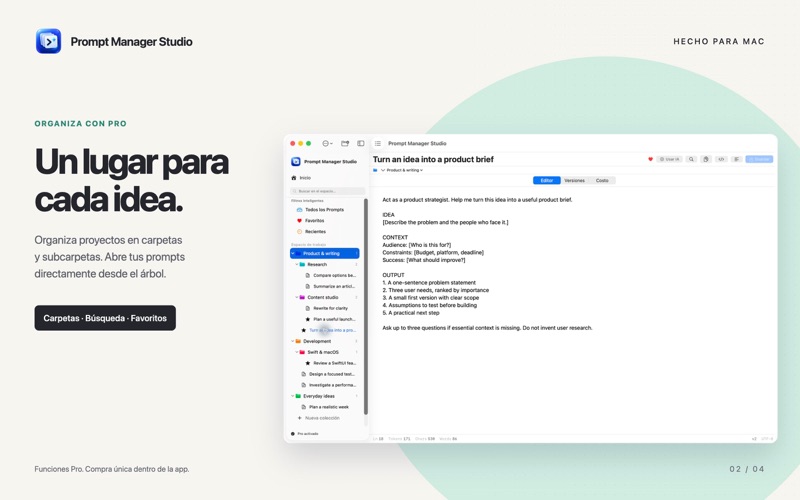Select the green Everyday ideas folder icon
Viewport: 800px width, 500px height.
tap(298, 396)
